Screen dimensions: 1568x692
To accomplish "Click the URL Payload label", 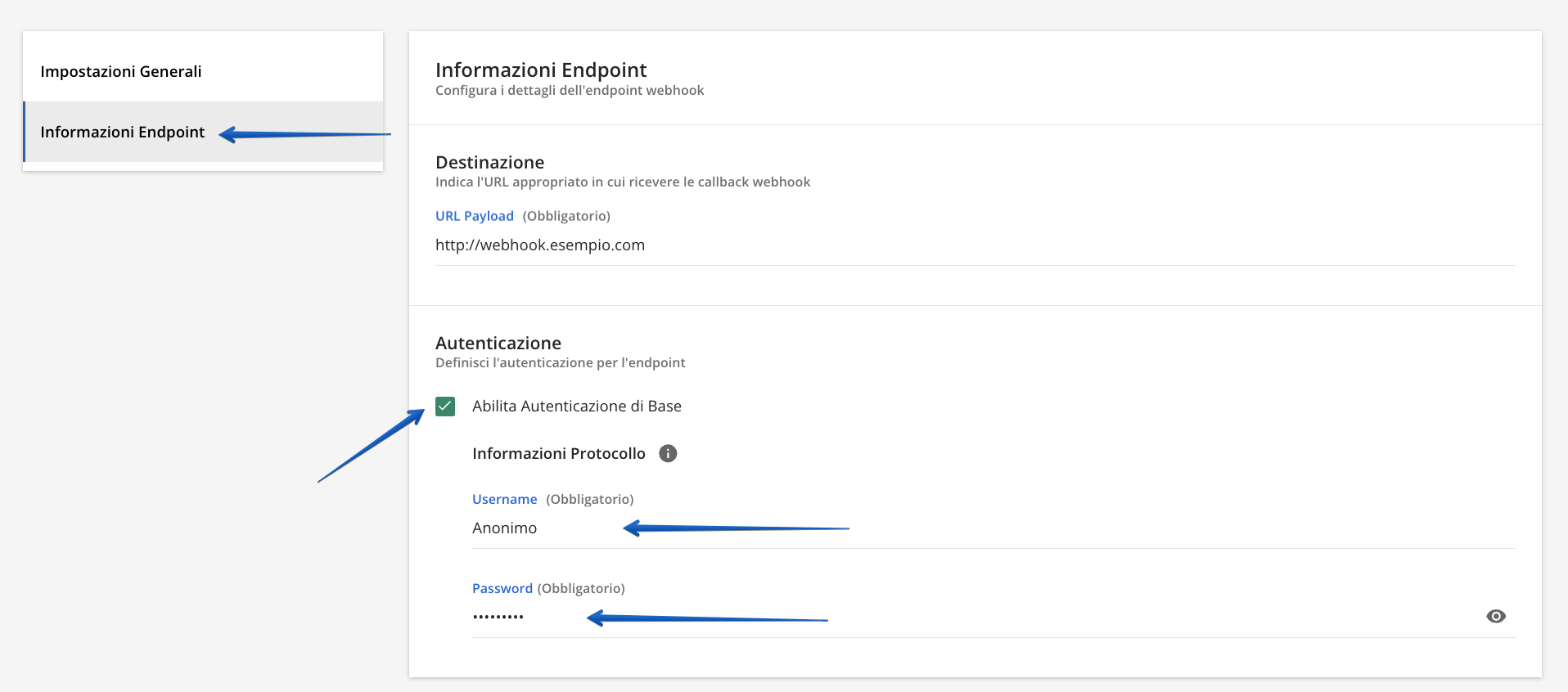I will click(475, 216).
